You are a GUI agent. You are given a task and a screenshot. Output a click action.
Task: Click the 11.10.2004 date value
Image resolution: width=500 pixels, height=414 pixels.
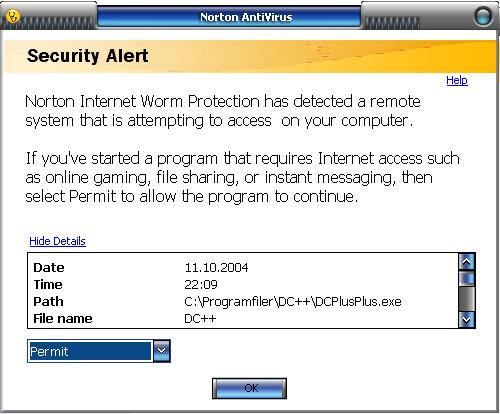tap(216, 268)
